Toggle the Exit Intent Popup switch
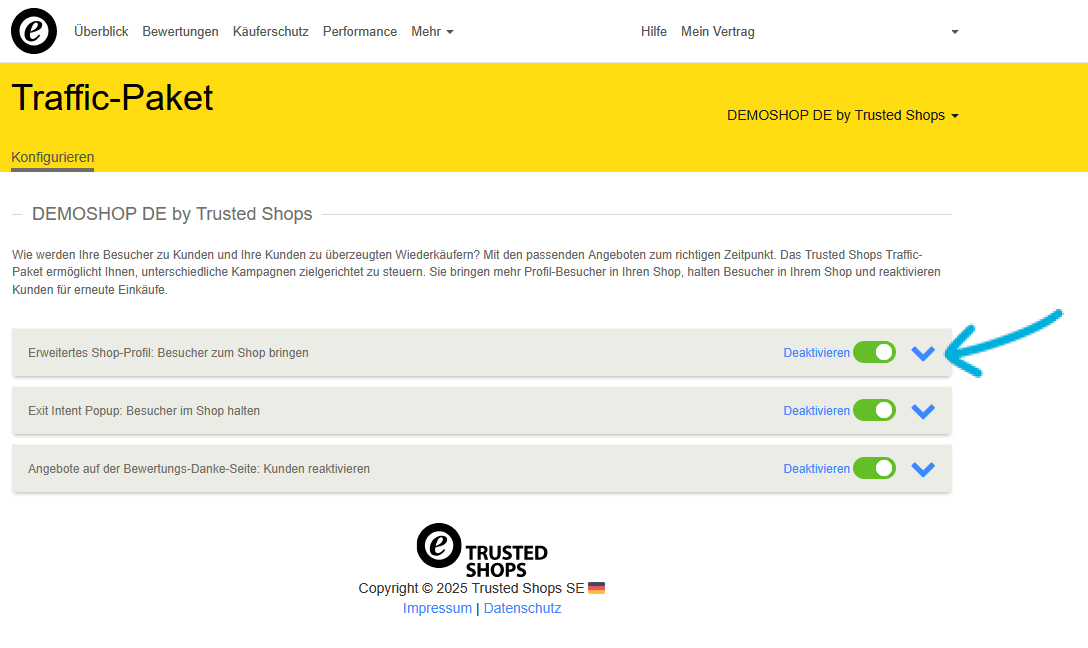The height and width of the screenshot is (648, 1088). coord(874,411)
